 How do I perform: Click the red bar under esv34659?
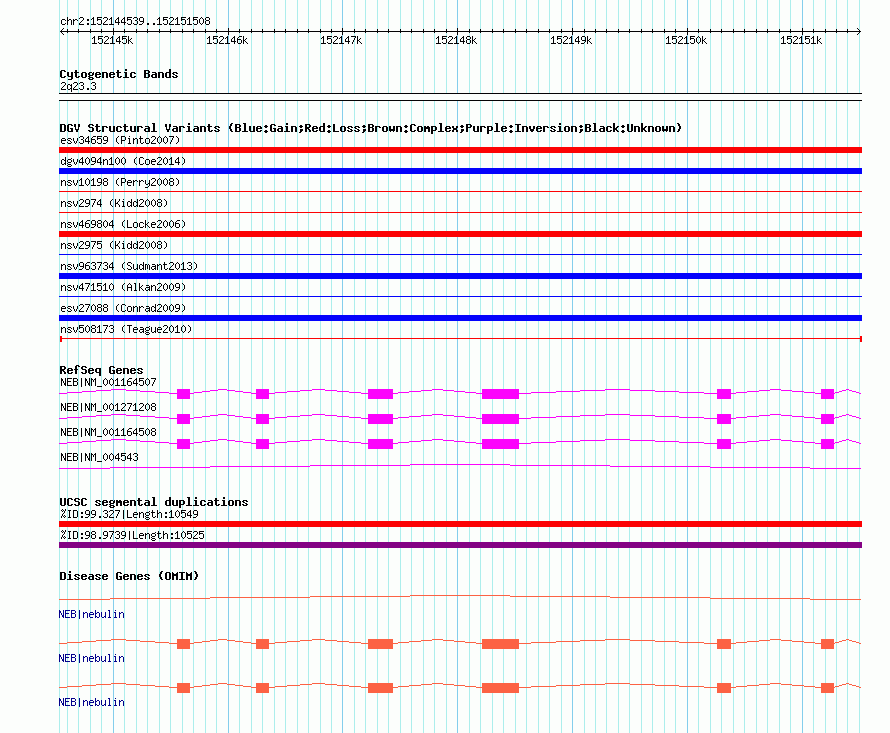[x=460, y=150]
